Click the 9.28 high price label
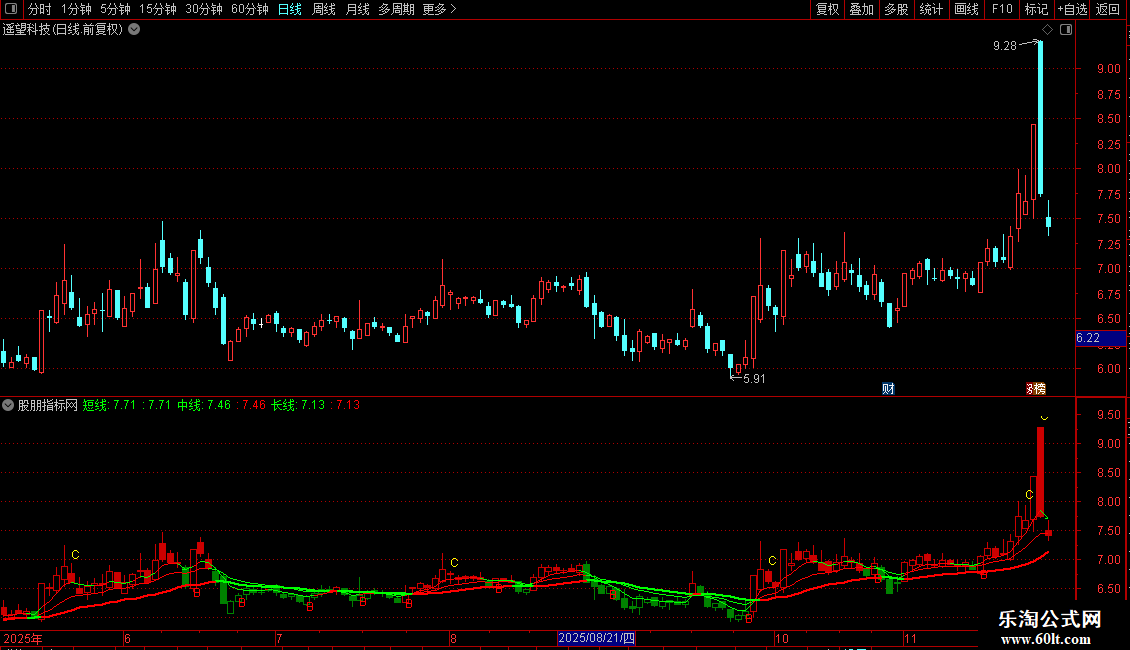1130x650 pixels. pyautogui.click(x=1005, y=45)
